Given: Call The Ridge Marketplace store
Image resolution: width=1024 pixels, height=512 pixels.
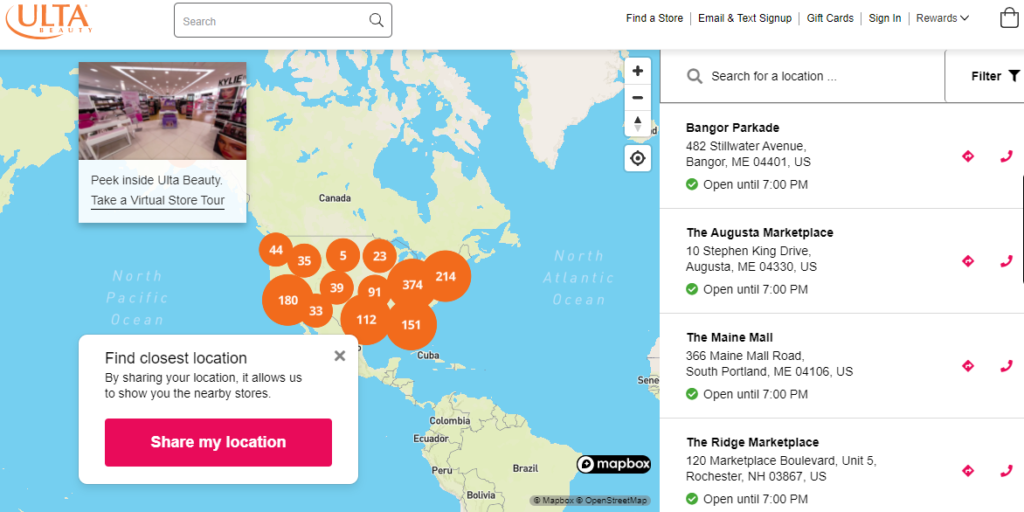Looking at the screenshot, I should coord(1006,470).
